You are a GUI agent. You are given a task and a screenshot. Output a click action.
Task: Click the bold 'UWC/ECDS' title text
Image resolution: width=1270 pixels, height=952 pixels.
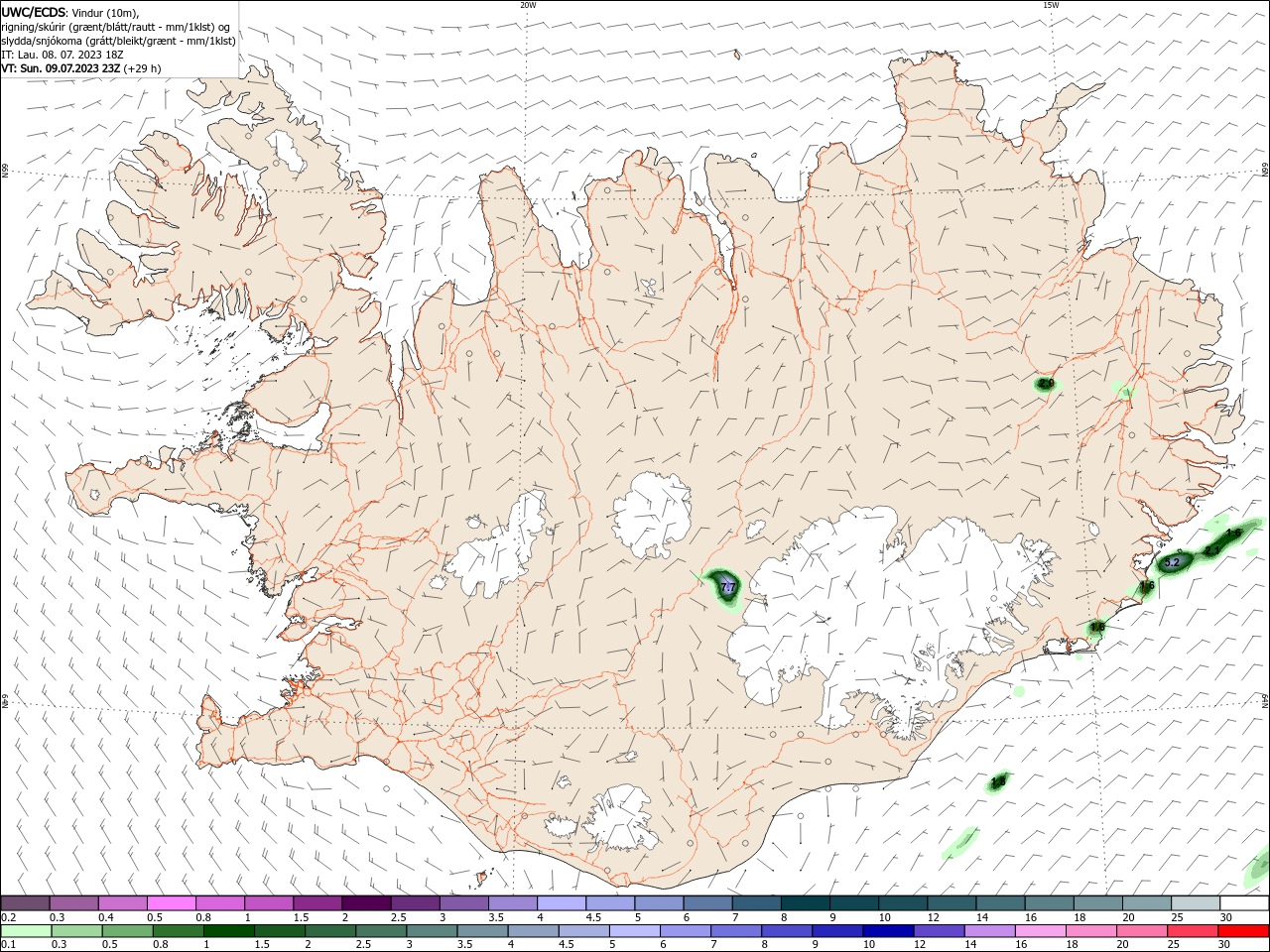(33, 13)
